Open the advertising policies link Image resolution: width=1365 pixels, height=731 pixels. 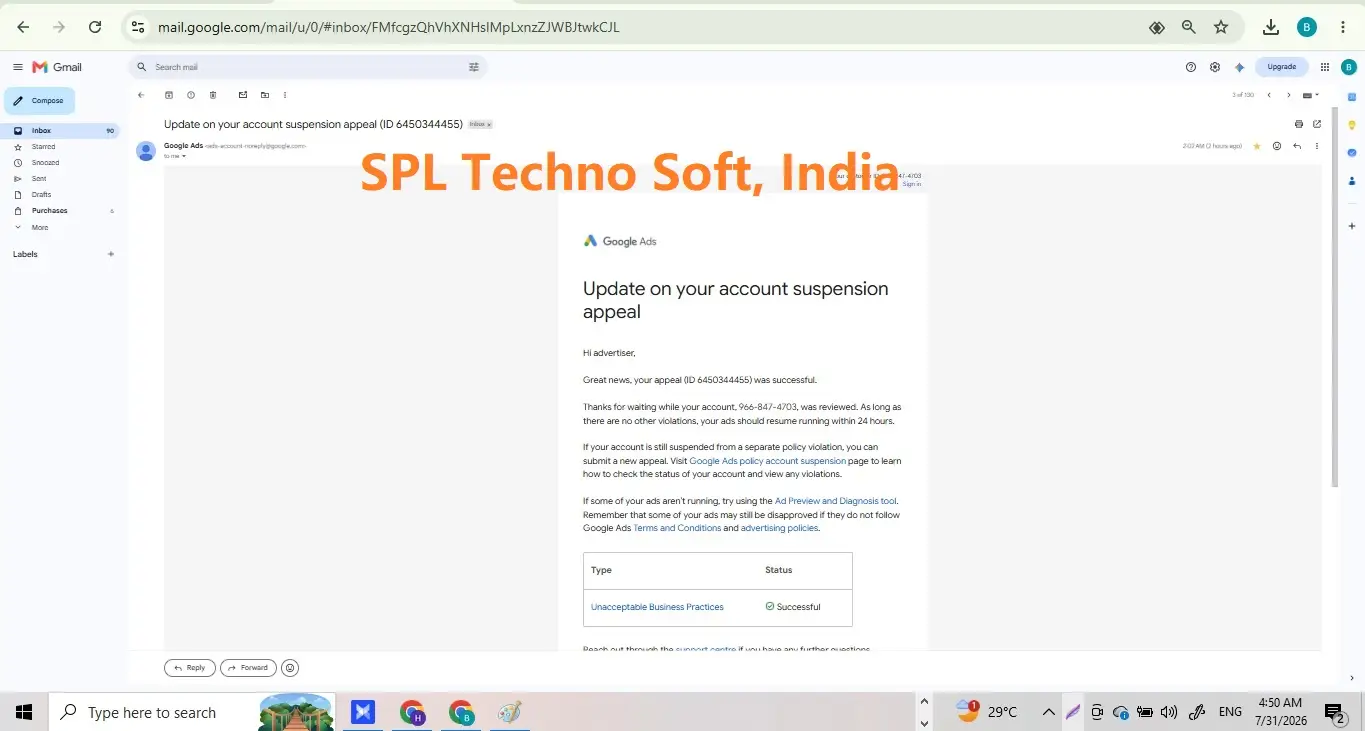pyautogui.click(x=779, y=528)
